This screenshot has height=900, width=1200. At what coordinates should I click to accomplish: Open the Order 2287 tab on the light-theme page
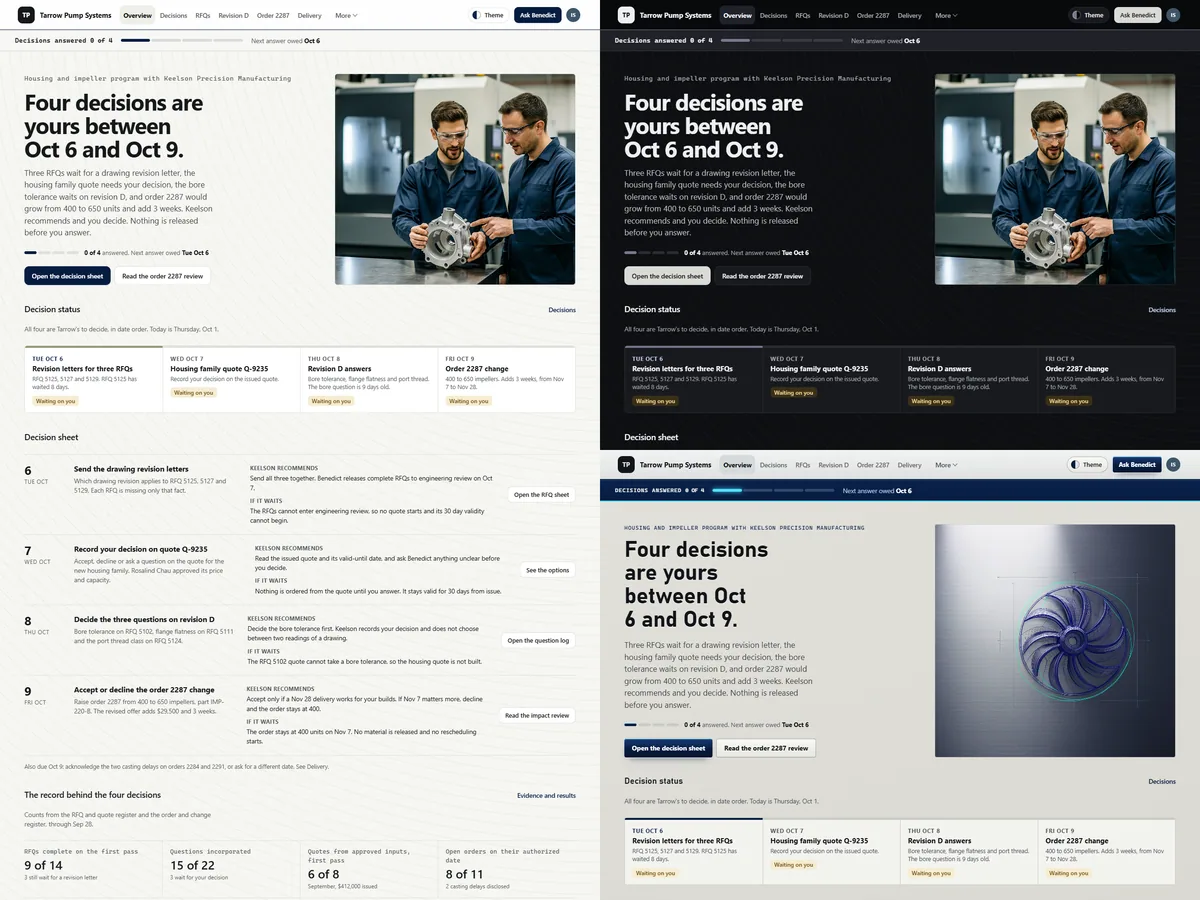[x=273, y=16]
